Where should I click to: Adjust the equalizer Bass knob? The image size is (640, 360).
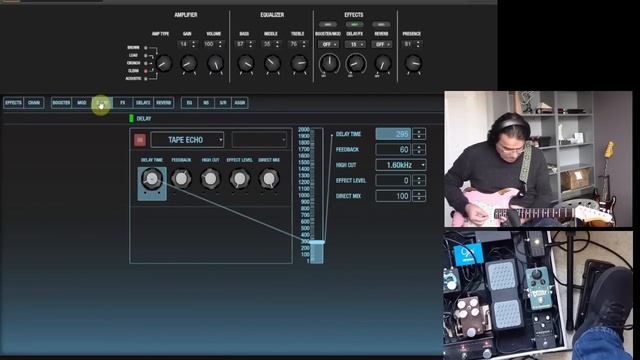click(x=246, y=63)
